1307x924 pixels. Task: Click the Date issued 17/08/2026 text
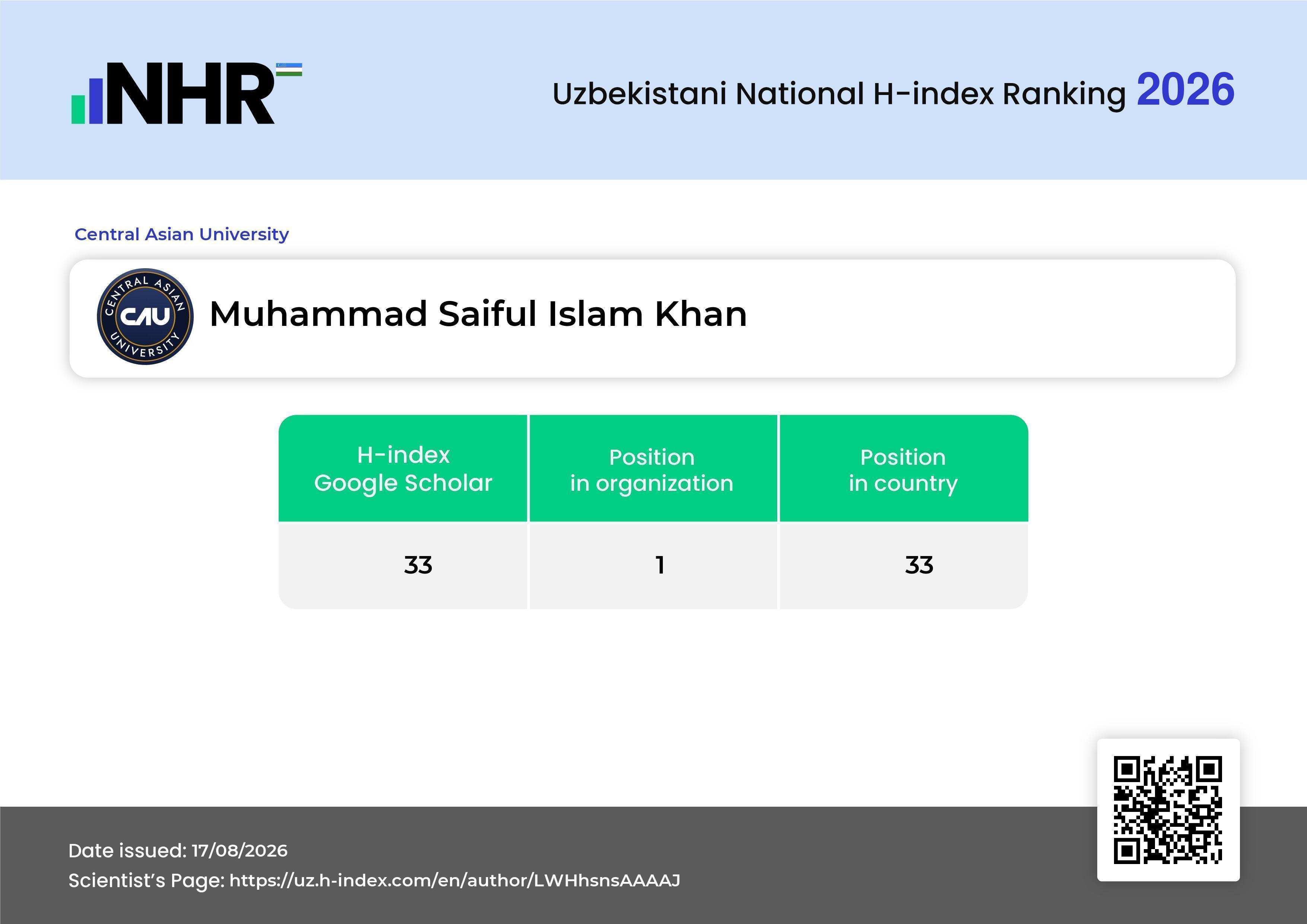click(x=178, y=851)
